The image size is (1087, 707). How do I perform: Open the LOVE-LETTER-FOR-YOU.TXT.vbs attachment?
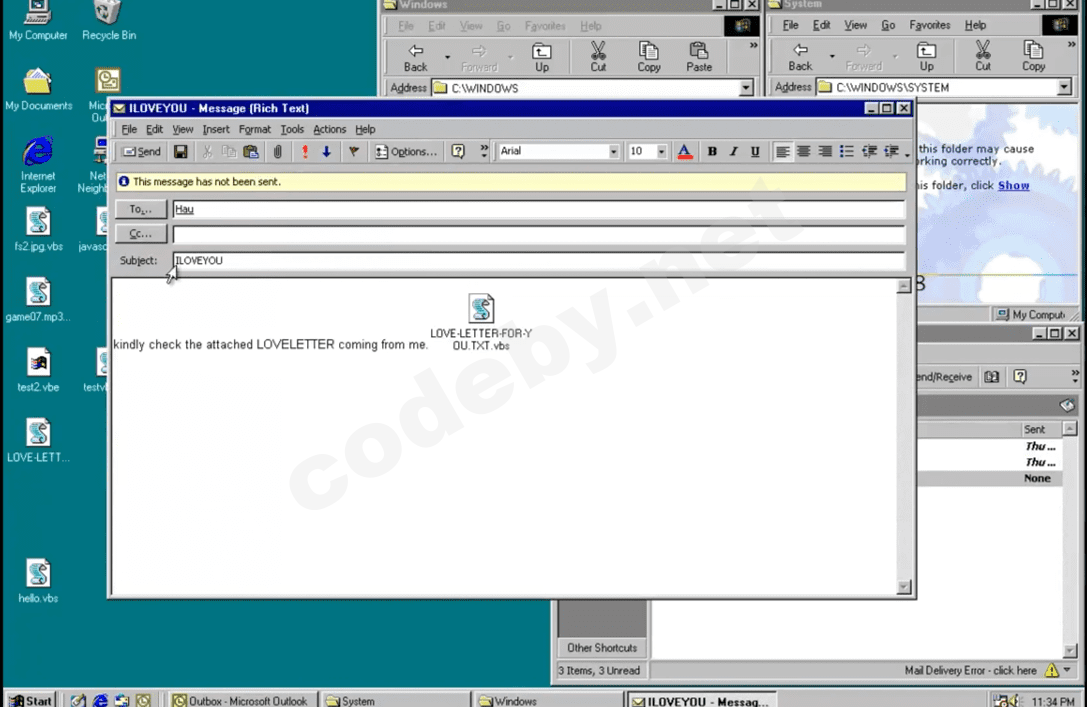point(481,309)
